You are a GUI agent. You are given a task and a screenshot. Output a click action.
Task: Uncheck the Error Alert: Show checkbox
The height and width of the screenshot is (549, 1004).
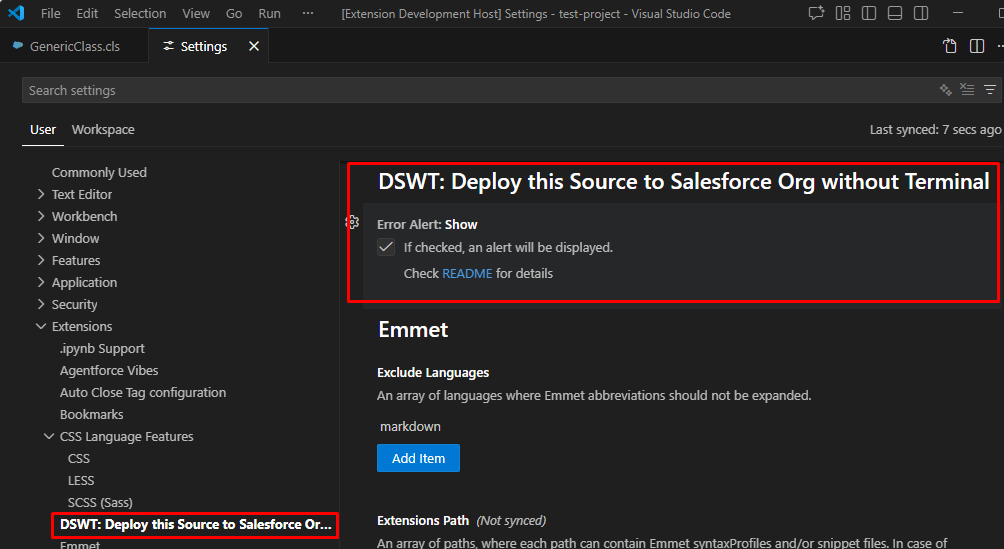pos(386,247)
